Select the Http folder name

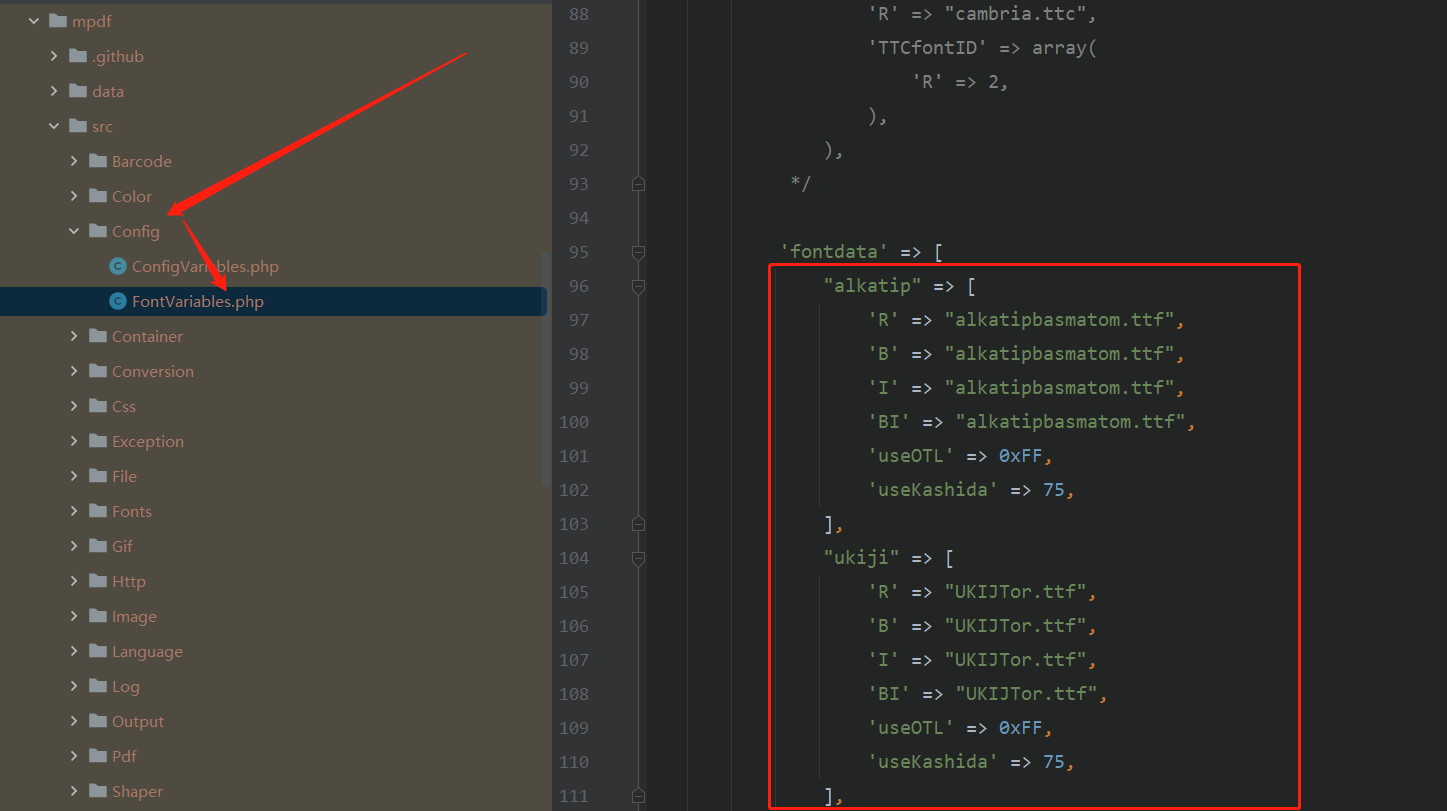(128, 582)
